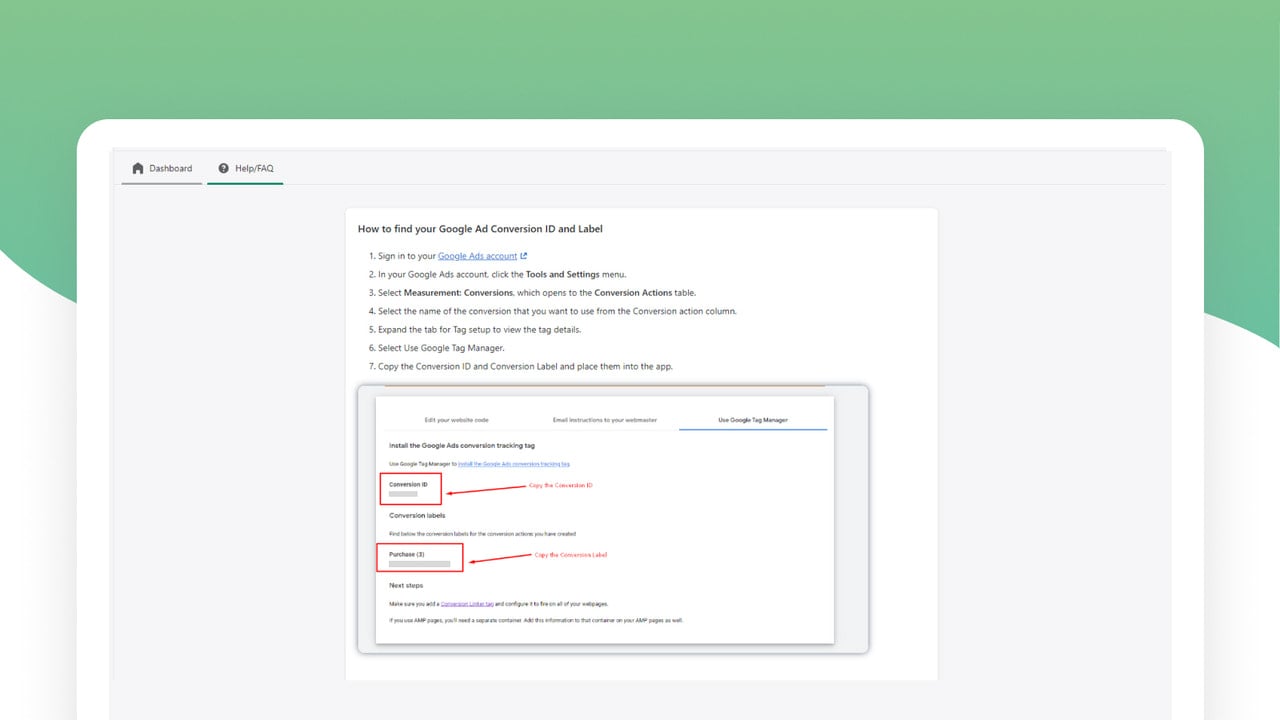Click the Help/FAQ question mark icon

[x=223, y=168]
